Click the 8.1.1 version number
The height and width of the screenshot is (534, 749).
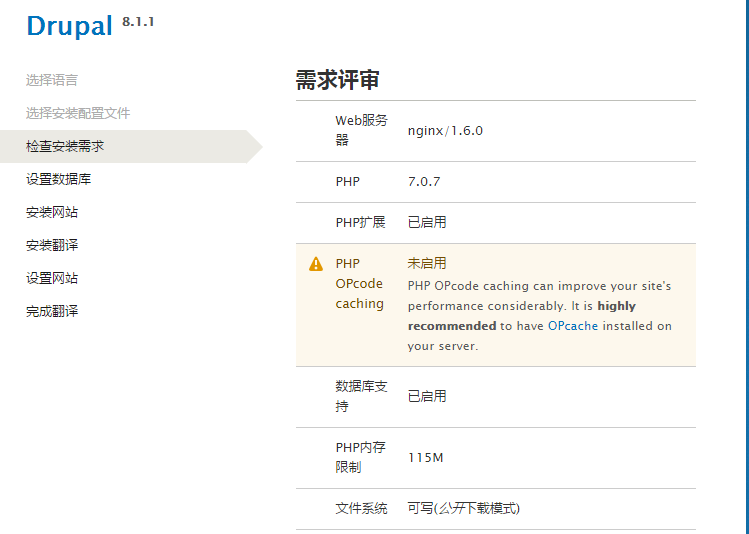pos(139,20)
